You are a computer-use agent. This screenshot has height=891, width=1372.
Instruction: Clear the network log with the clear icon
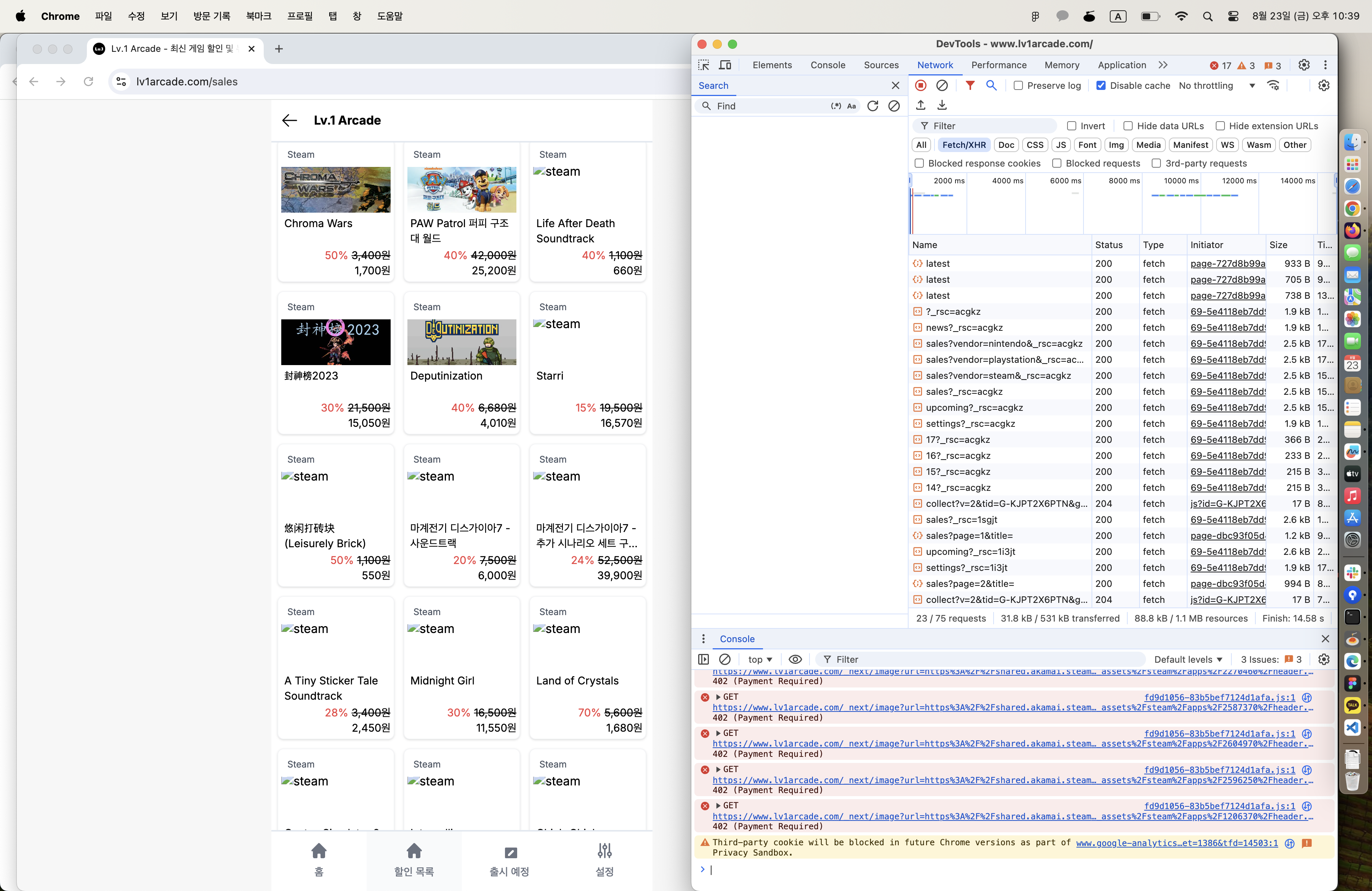click(942, 85)
